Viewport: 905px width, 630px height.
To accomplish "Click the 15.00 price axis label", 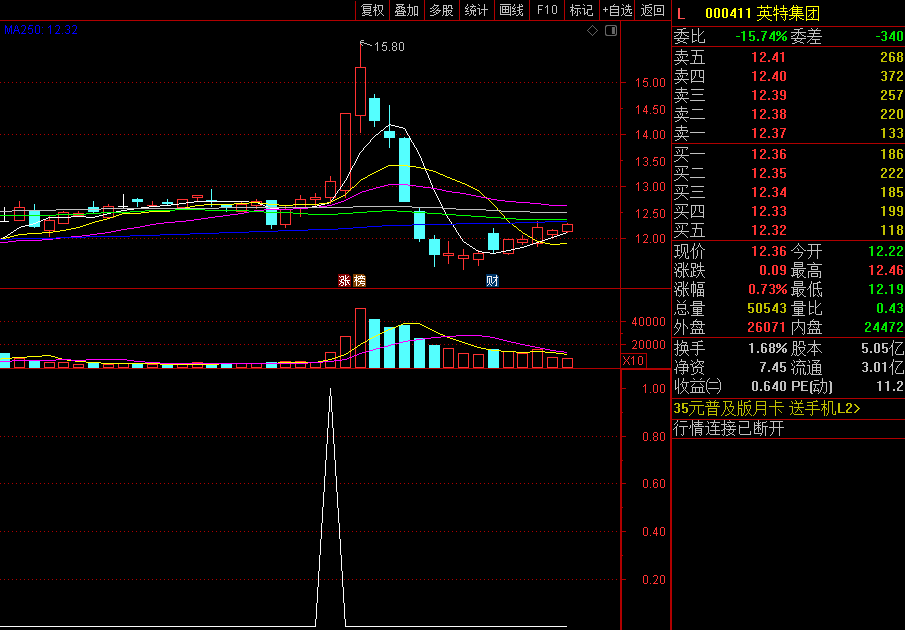I will [x=650, y=83].
